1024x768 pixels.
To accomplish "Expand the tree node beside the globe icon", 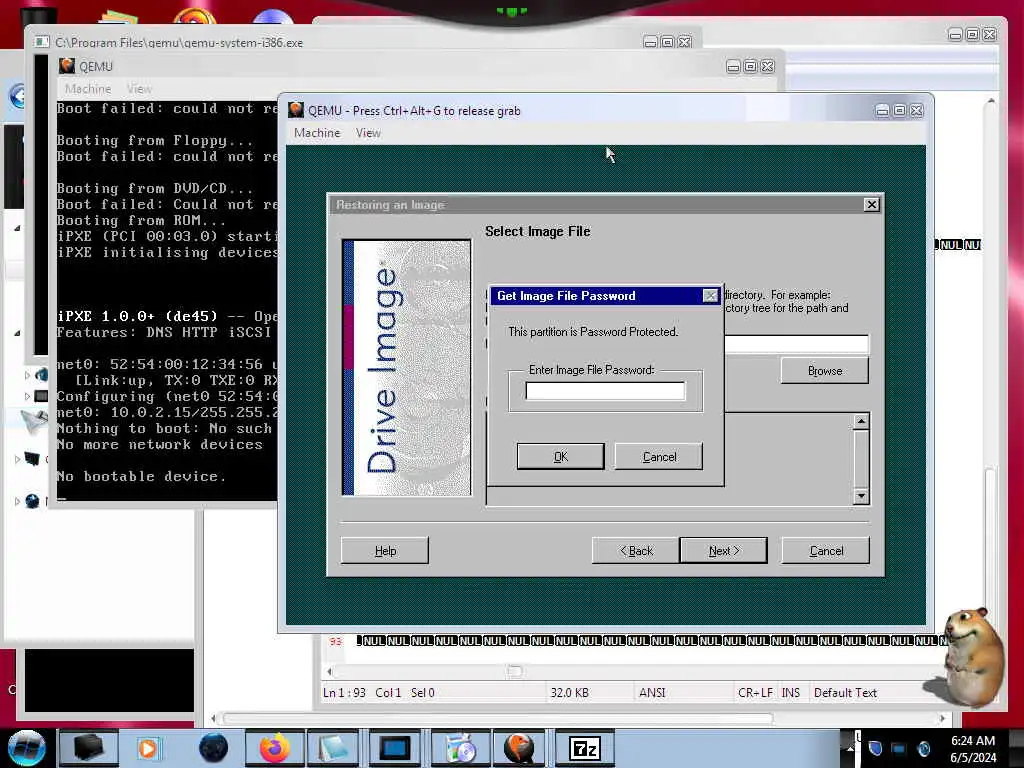I will click(17, 502).
